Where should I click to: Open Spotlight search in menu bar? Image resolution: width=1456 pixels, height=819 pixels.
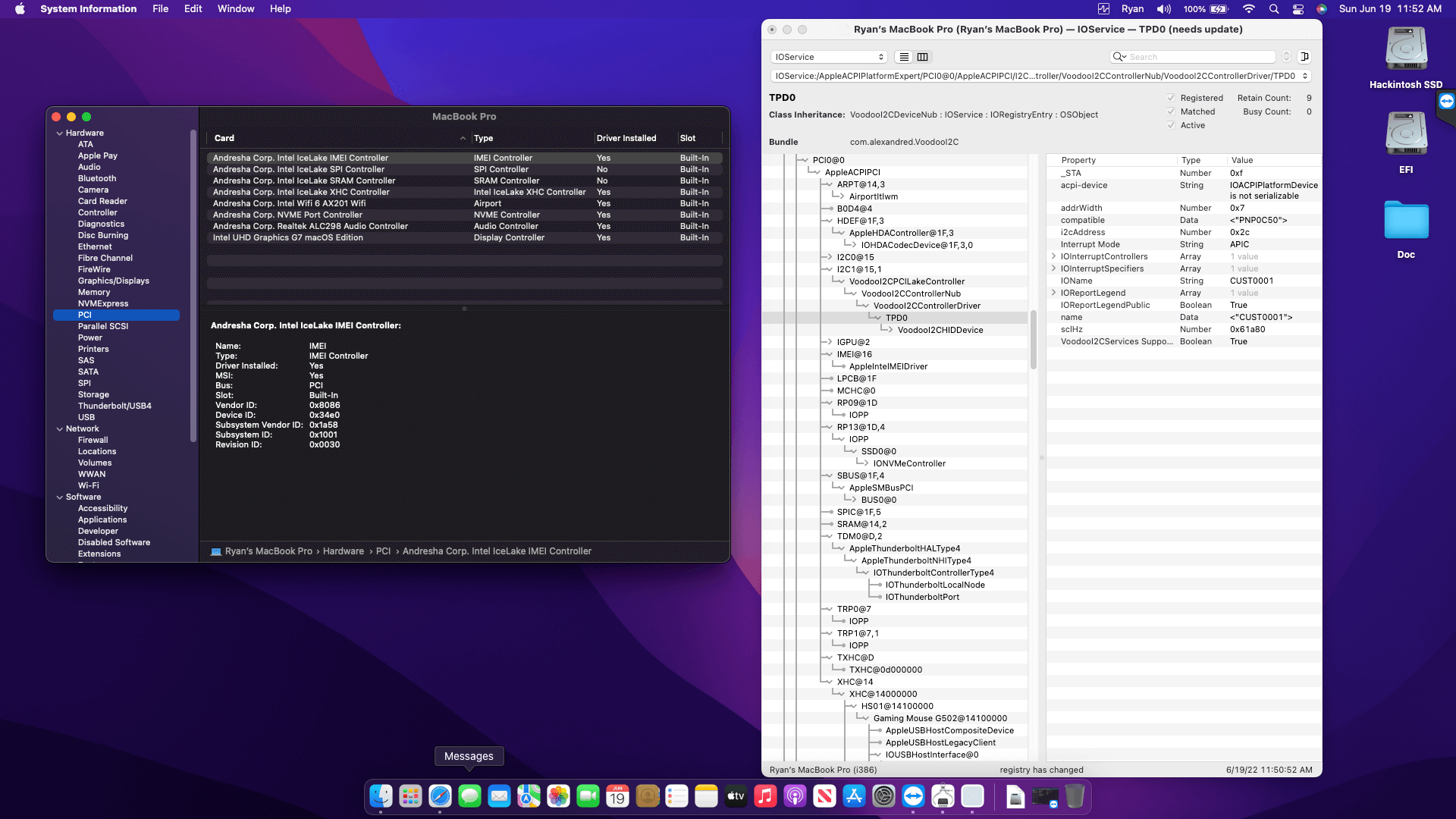tap(1274, 9)
